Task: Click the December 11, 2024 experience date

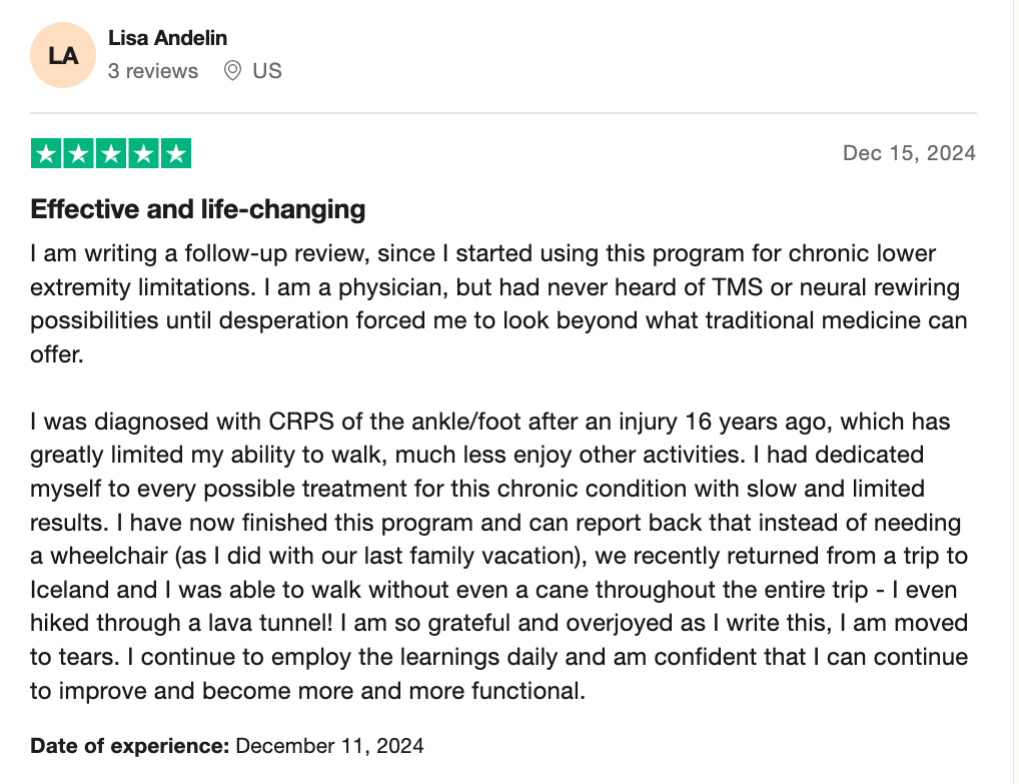Action: pos(330,746)
